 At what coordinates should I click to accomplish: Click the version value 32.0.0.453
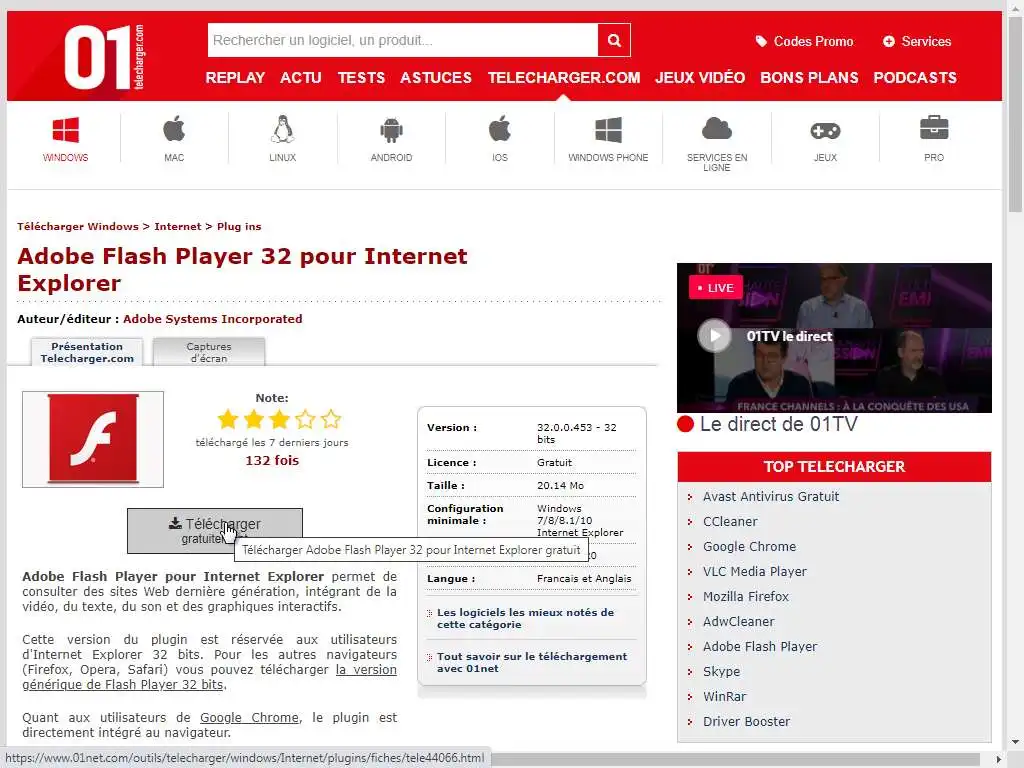(576, 433)
